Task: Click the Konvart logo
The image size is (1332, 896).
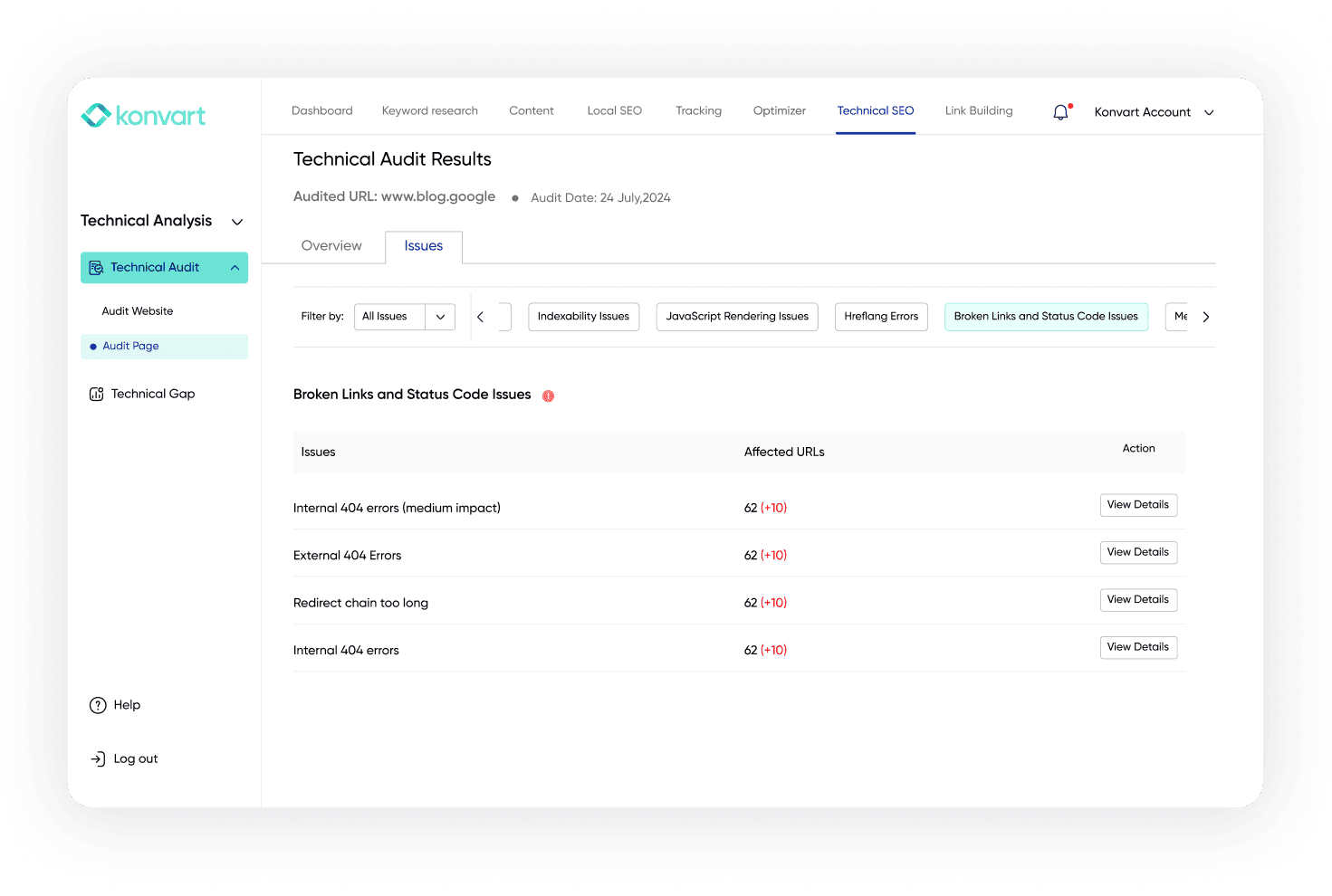Action: point(143,115)
